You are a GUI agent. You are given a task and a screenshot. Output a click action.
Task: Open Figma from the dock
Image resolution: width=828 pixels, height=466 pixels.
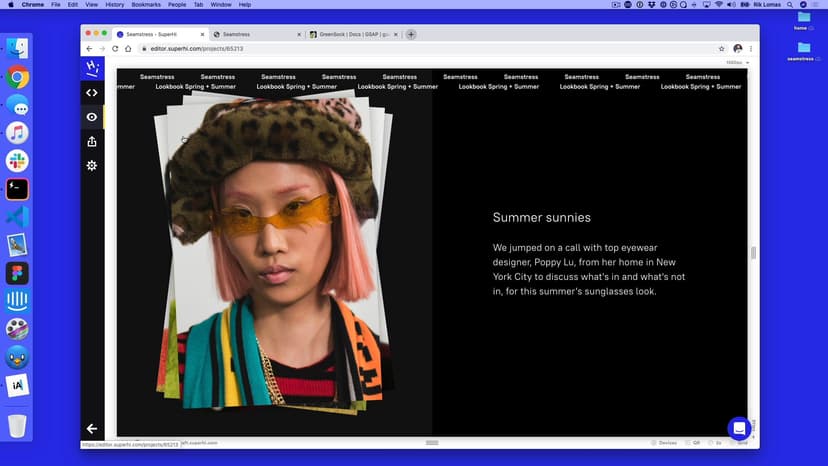[x=17, y=273]
